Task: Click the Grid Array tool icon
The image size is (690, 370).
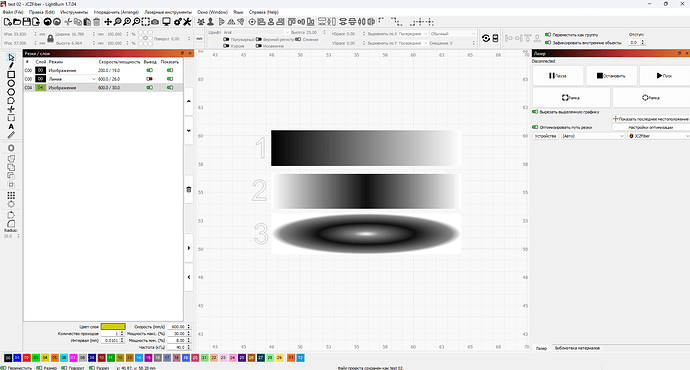Action: coord(11,195)
